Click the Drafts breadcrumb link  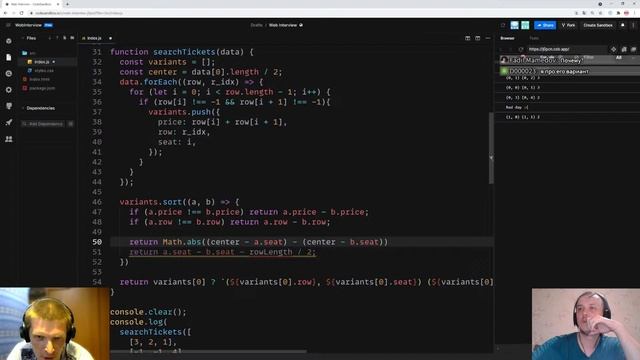(256, 25)
